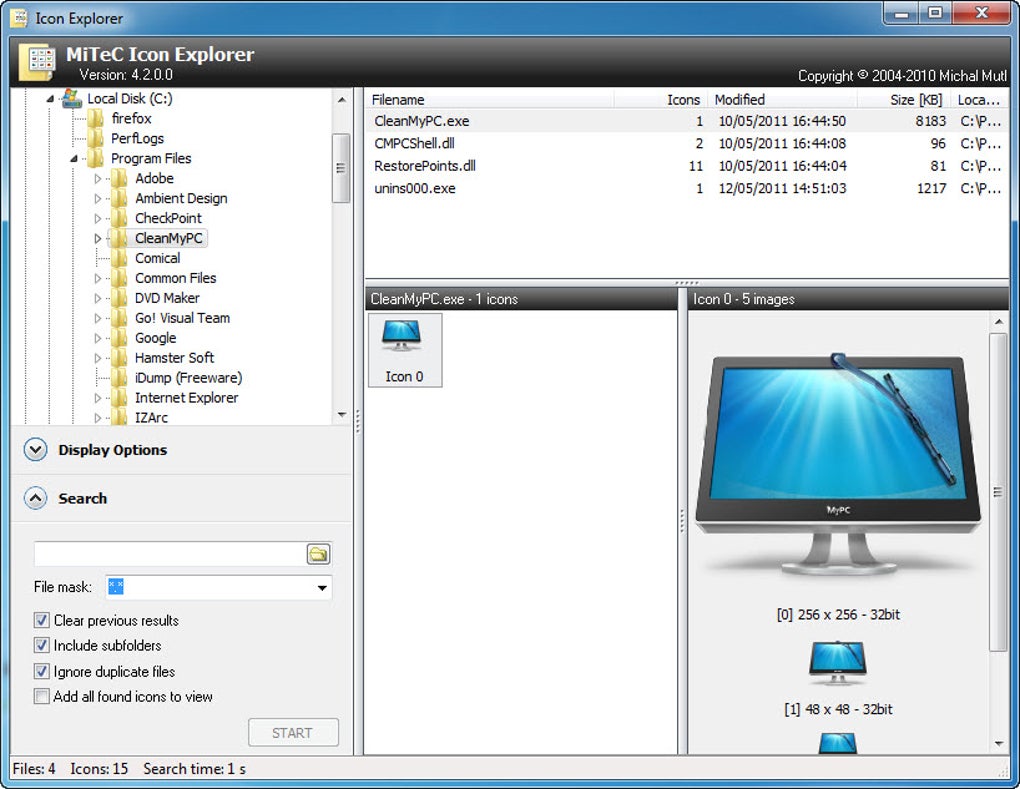Expand the Display Options section

pos(36,450)
